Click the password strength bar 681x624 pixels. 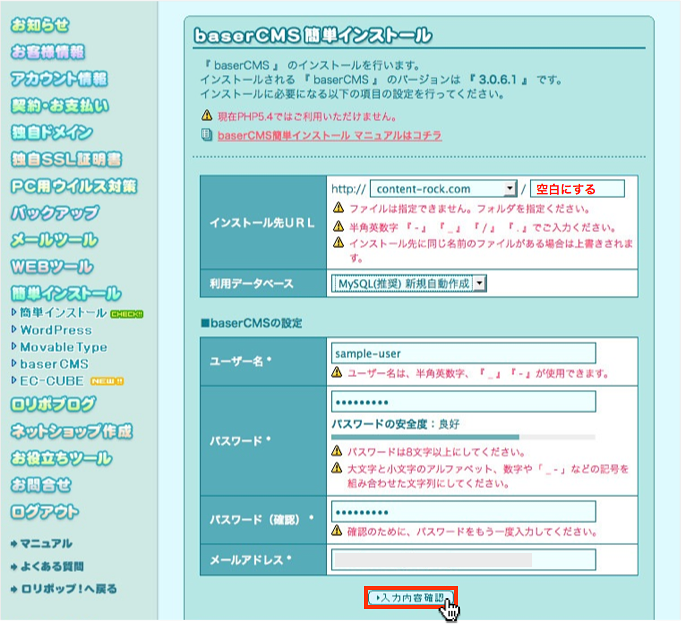click(x=463, y=437)
